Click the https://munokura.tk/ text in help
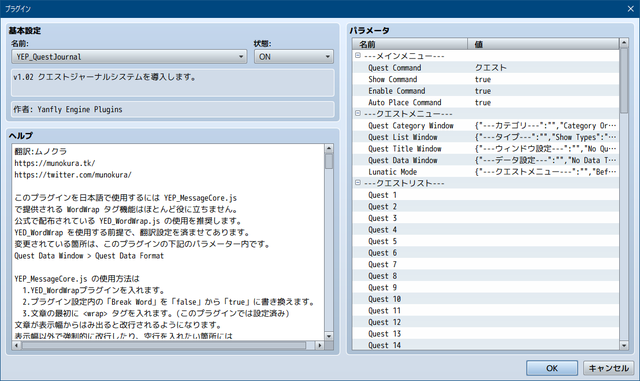The height and width of the screenshot is (381, 640). [x=55, y=163]
